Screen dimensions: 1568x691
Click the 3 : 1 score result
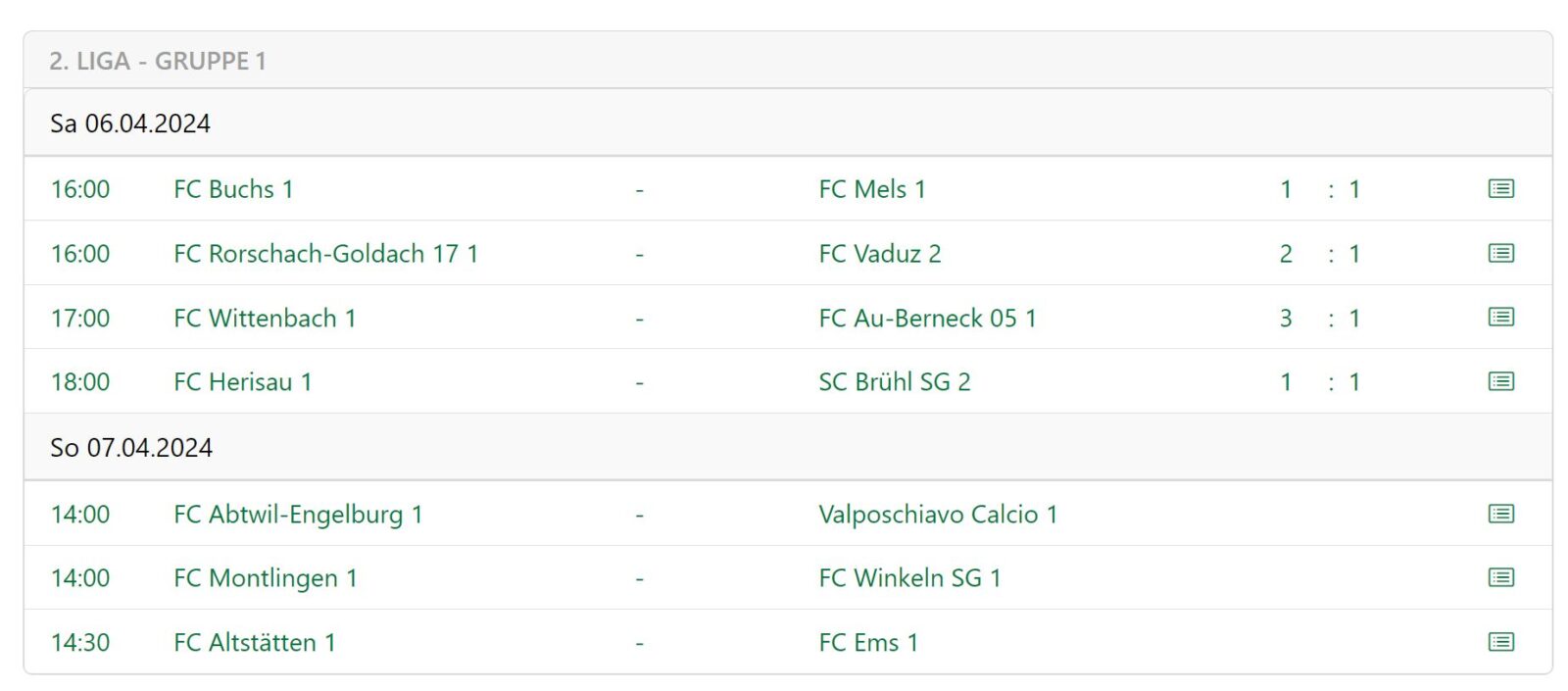point(1319,319)
